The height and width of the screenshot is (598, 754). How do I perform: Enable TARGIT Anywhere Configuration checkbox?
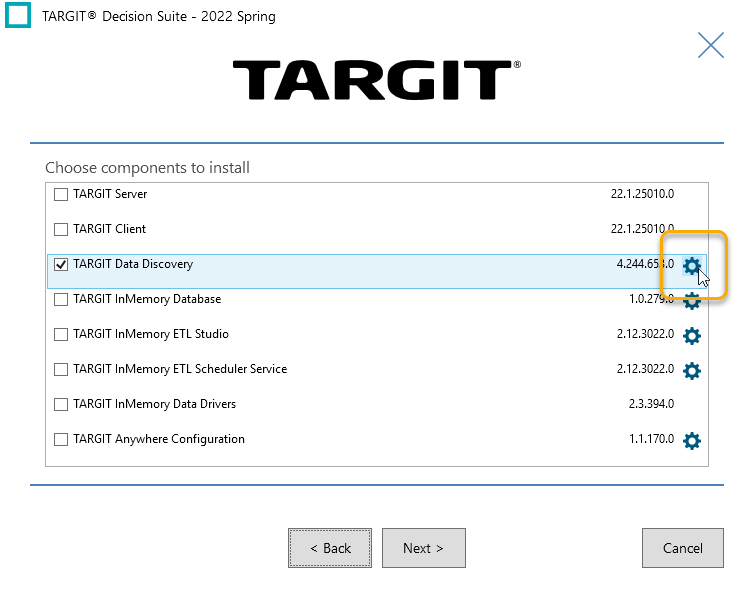(x=61, y=439)
